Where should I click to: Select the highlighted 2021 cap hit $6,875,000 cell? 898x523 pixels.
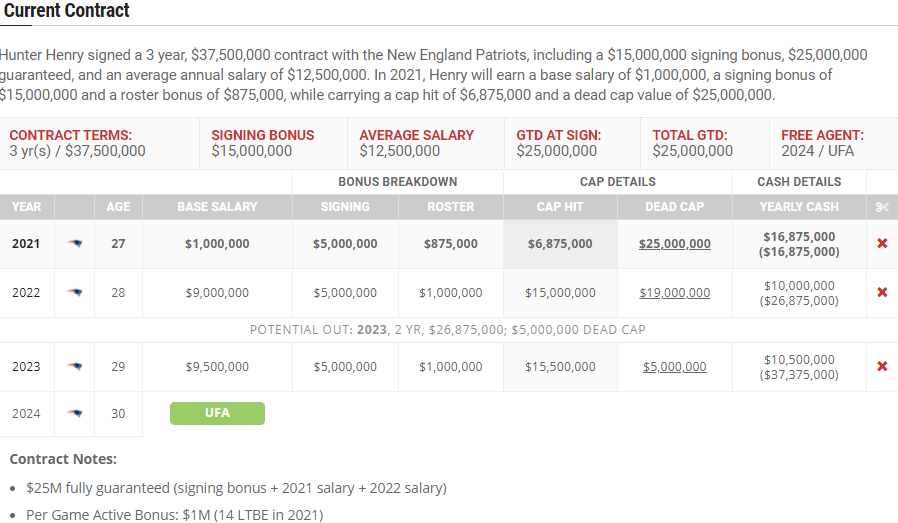(x=560, y=244)
